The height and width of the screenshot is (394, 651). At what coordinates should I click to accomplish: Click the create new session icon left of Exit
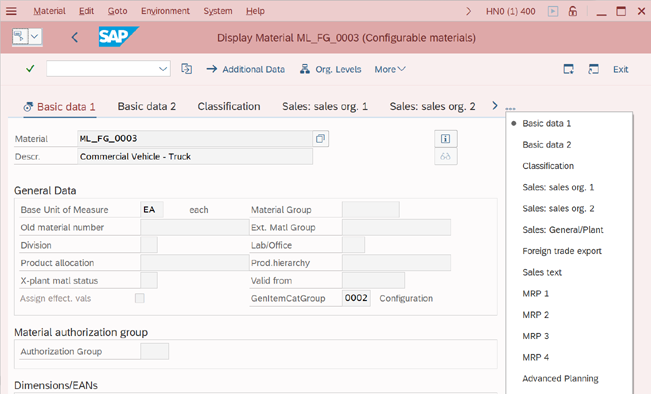(568, 69)
